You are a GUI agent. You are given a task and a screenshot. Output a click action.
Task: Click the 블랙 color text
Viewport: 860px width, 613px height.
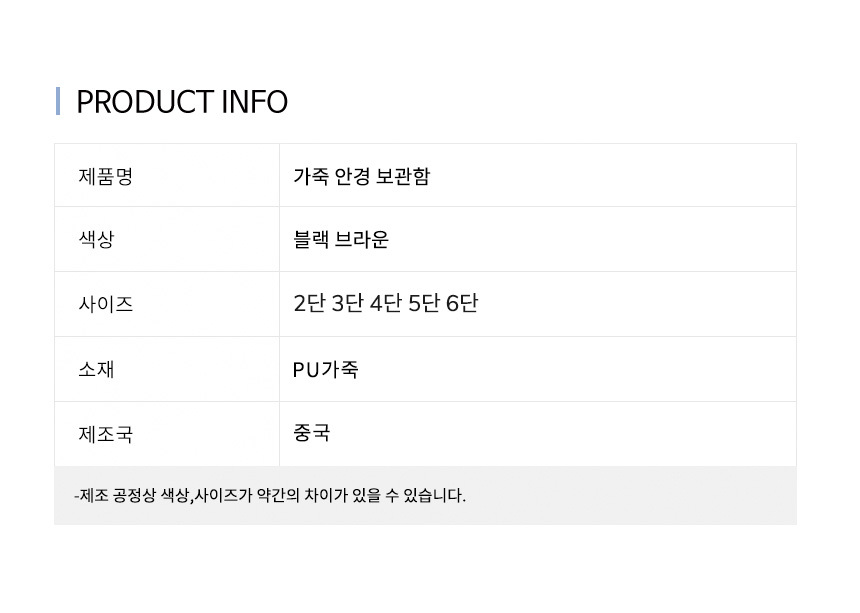(x=310, y=240)
